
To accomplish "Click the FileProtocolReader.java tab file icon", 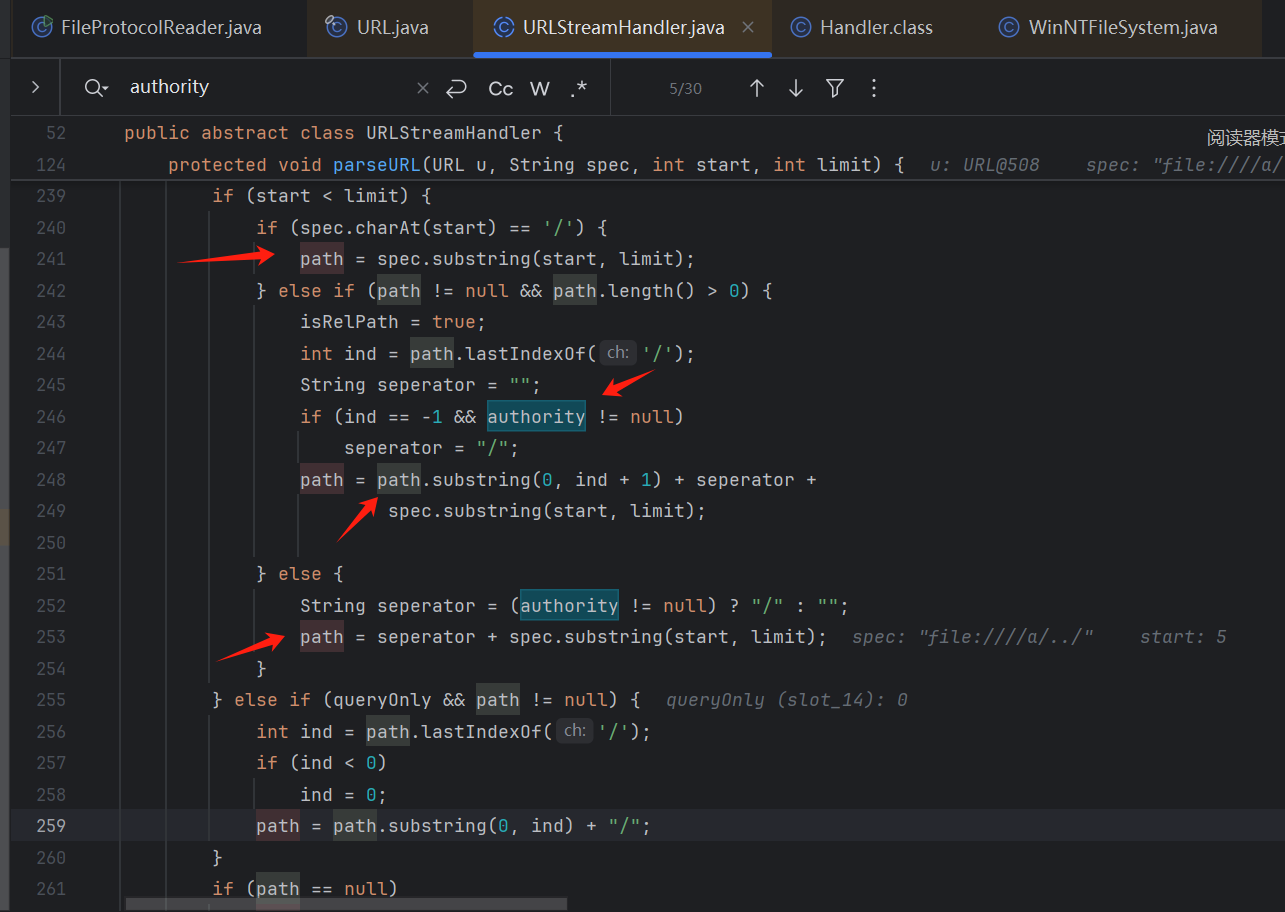I will 42,27.
